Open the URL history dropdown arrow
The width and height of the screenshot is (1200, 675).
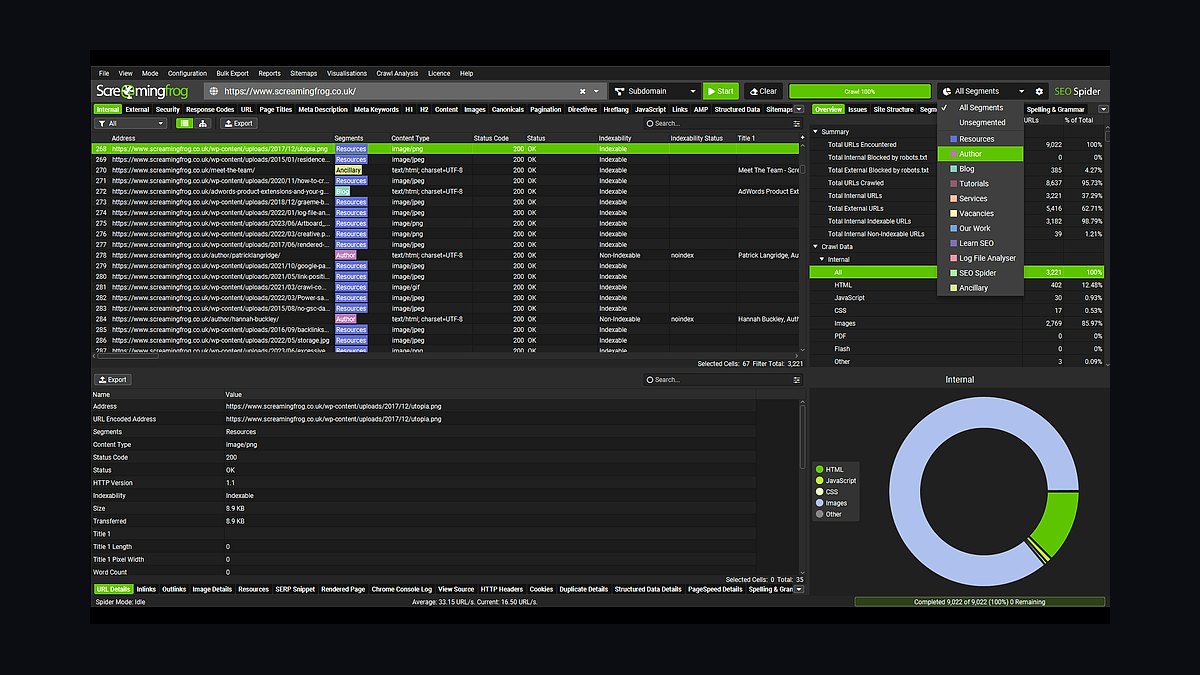597,91
